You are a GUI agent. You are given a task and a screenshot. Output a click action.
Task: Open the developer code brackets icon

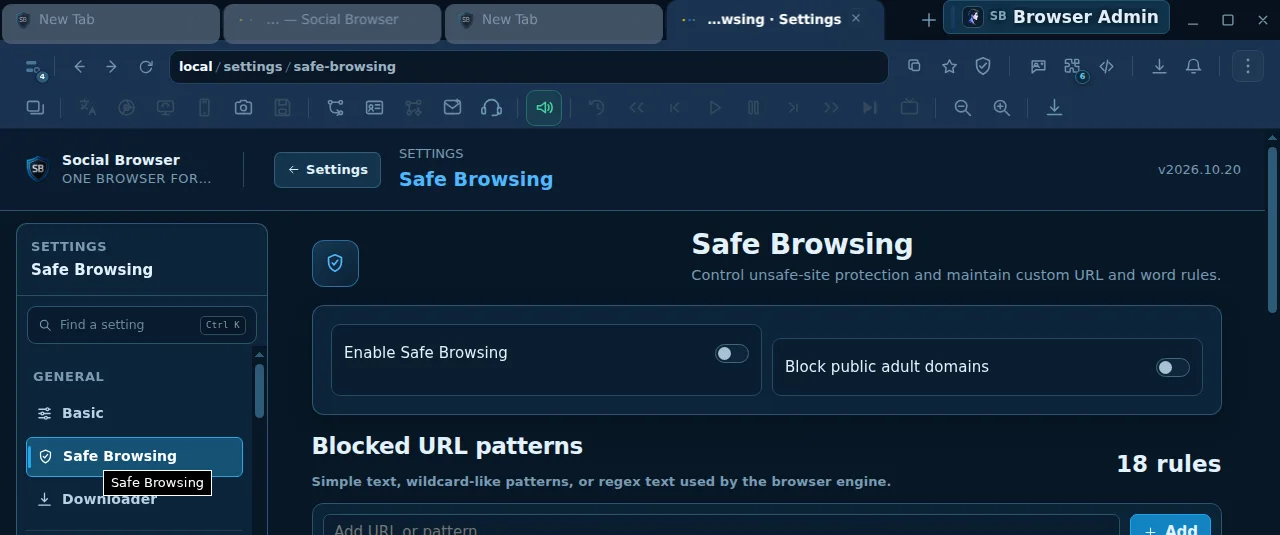tap(1107, 66)
